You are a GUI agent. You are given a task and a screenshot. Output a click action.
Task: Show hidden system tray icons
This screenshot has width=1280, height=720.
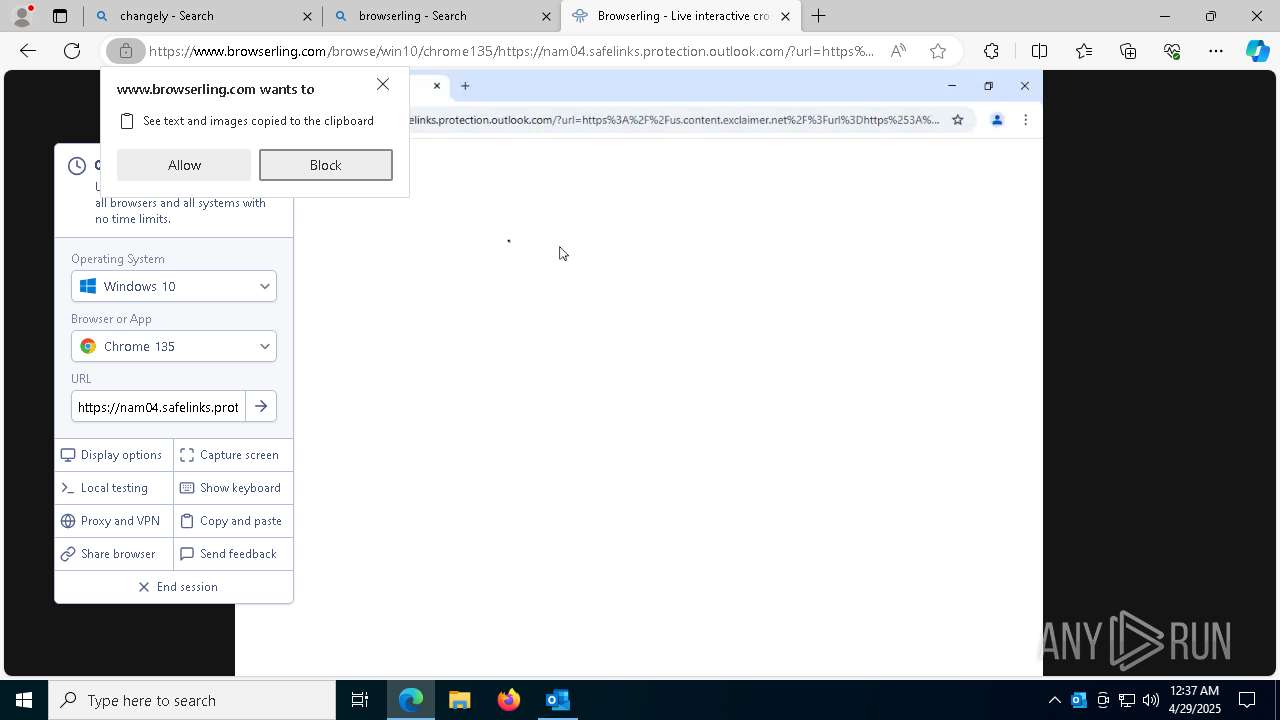pos(1054,700)
